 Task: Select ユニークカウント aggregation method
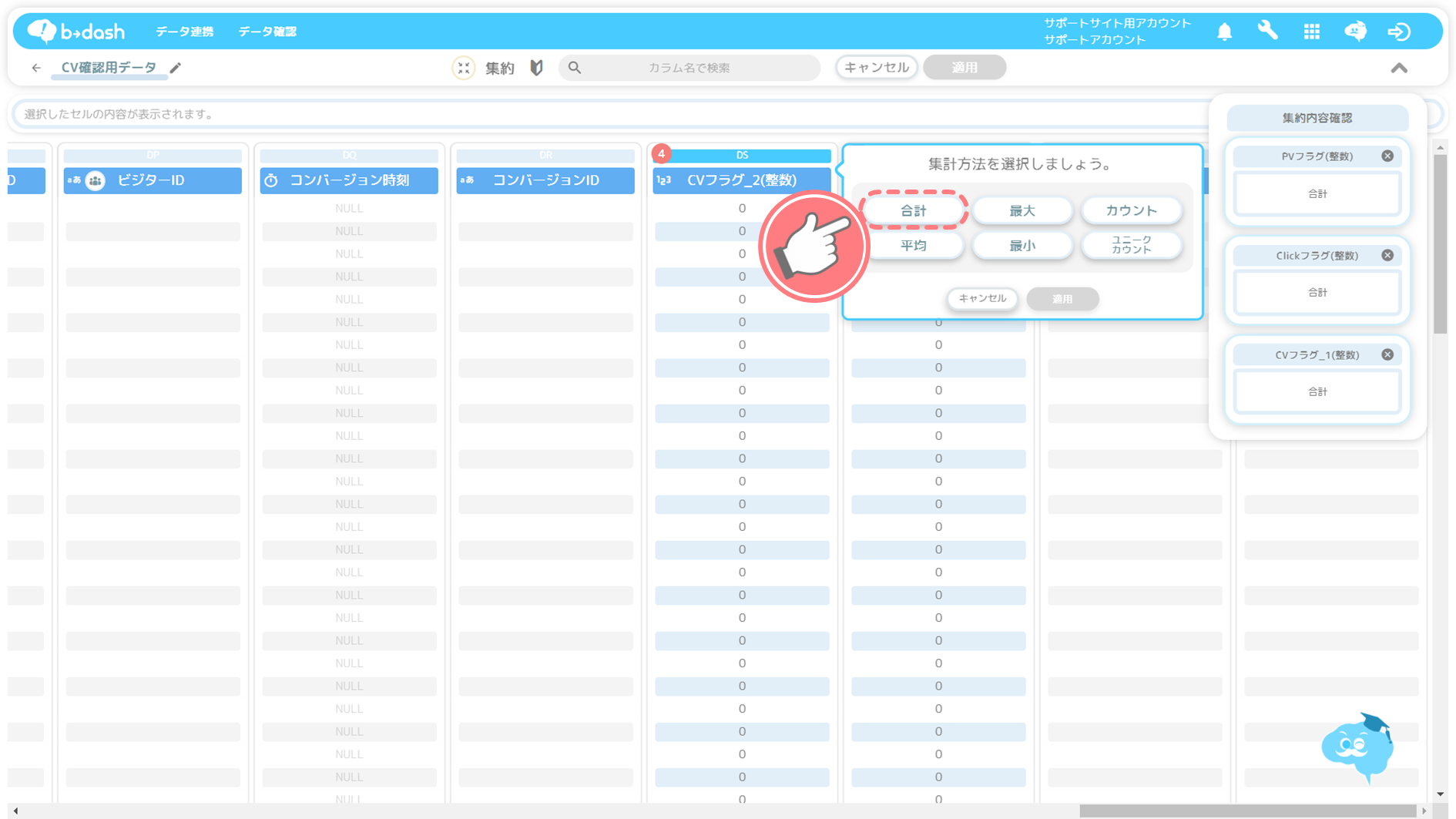[1131, 246]
